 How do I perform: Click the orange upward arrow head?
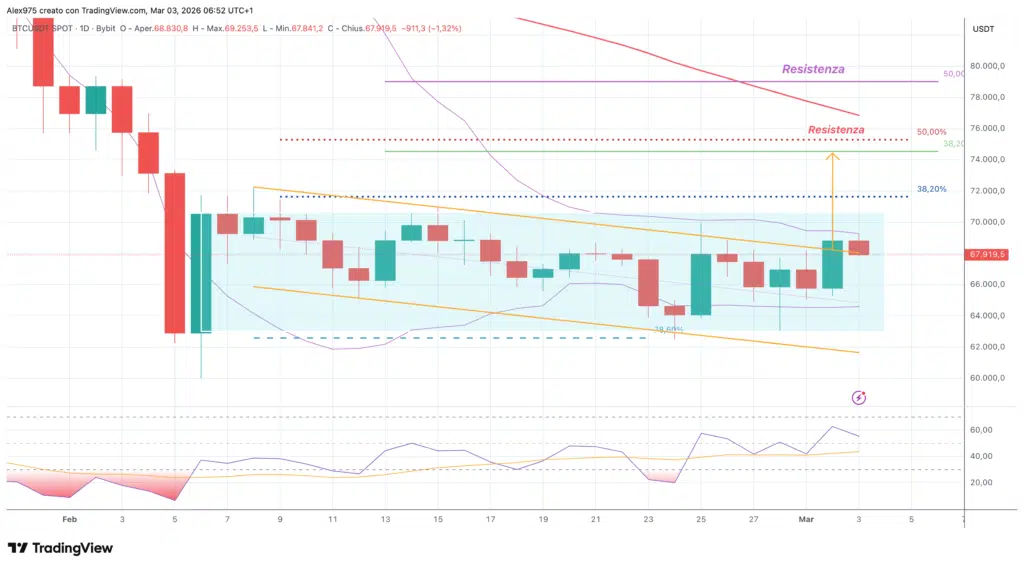coord(832,156)
